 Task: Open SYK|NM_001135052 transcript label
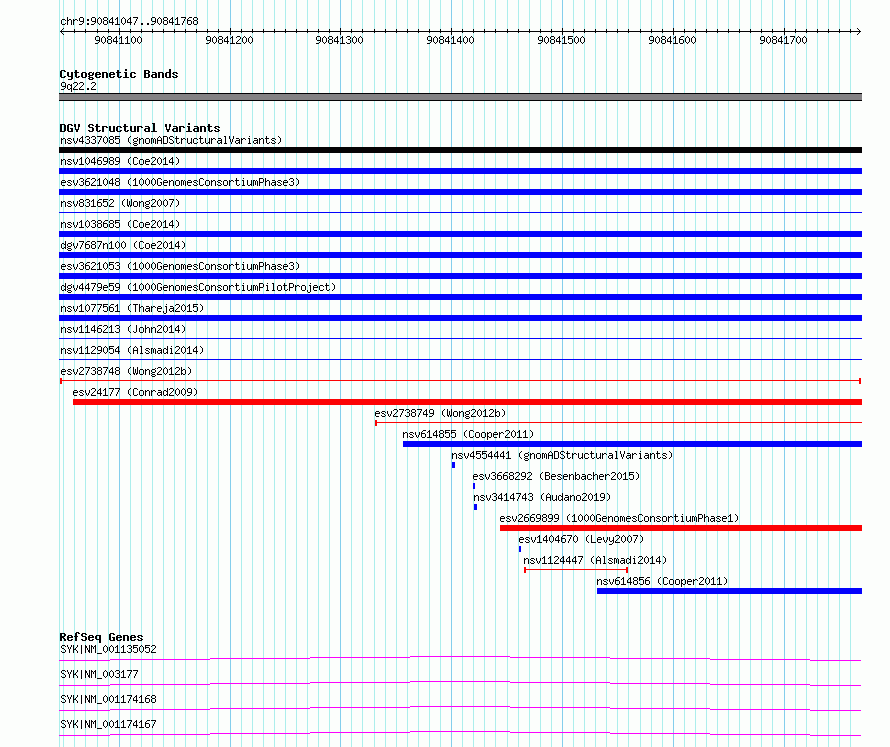(108, 649)
